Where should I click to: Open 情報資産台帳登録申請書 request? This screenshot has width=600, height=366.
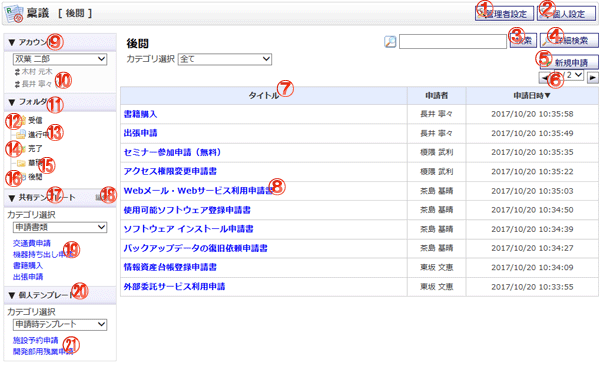[170, 267]
